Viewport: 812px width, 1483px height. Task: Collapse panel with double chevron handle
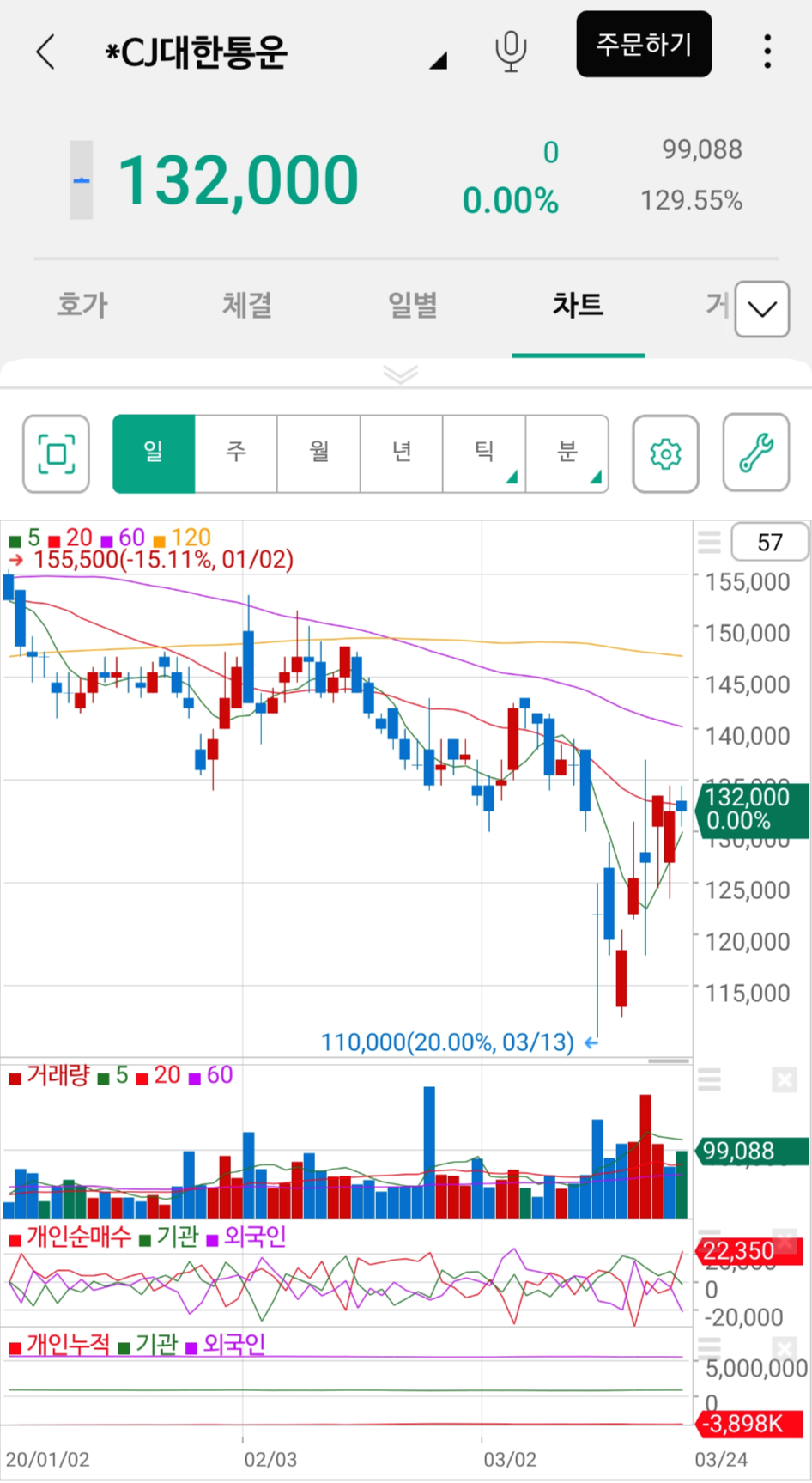point(401,374)
